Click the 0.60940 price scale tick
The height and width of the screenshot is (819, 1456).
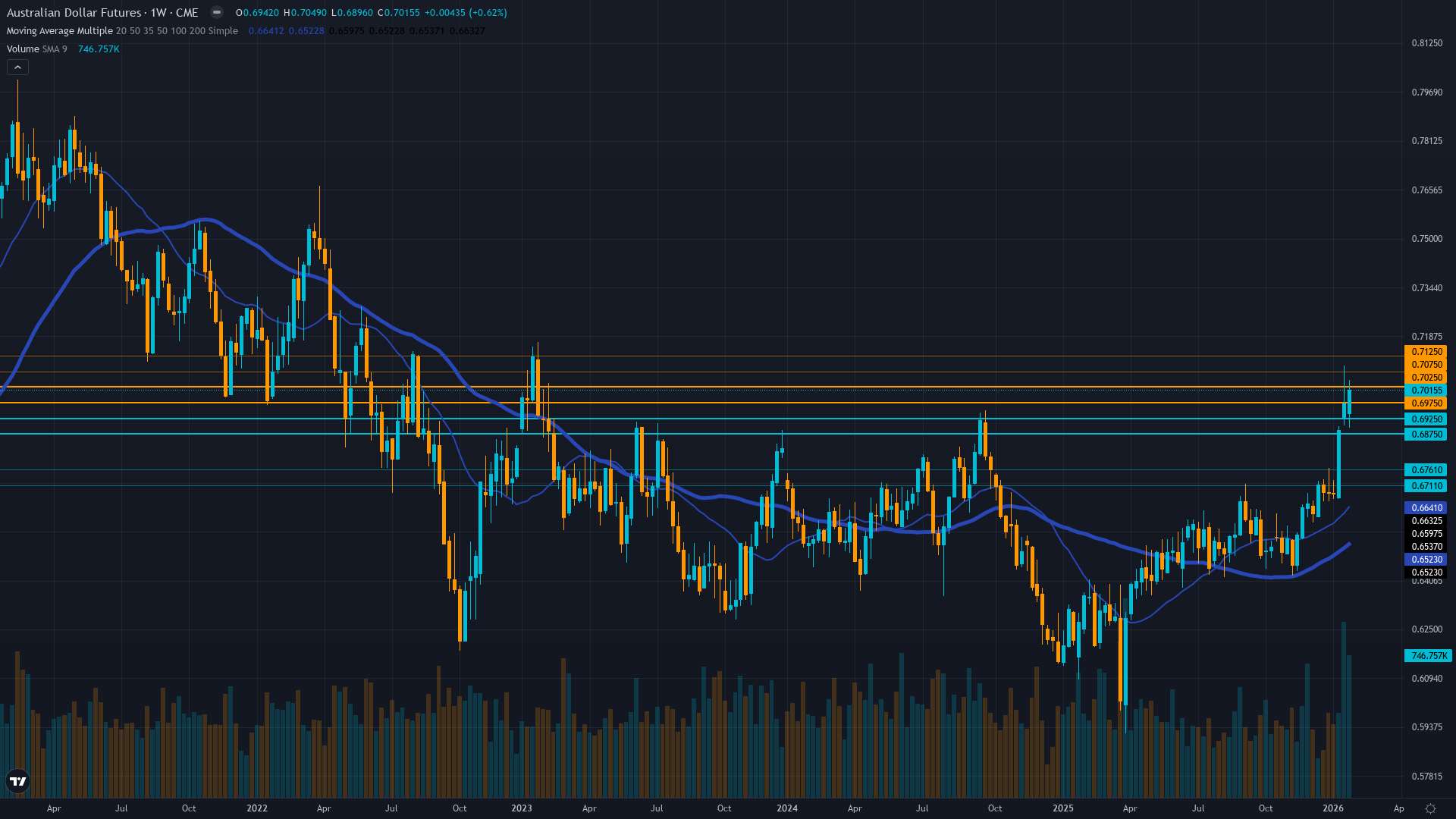[x=1426, y=679]
